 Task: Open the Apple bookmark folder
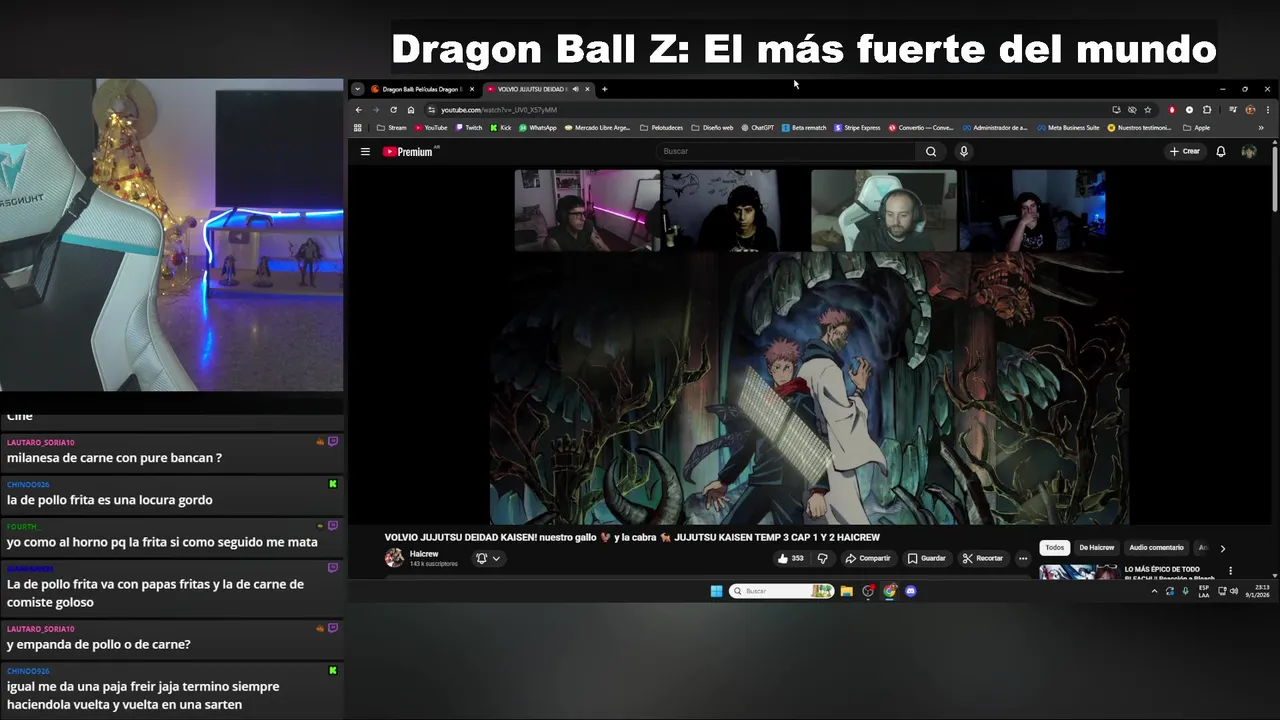click(1196, 128)
